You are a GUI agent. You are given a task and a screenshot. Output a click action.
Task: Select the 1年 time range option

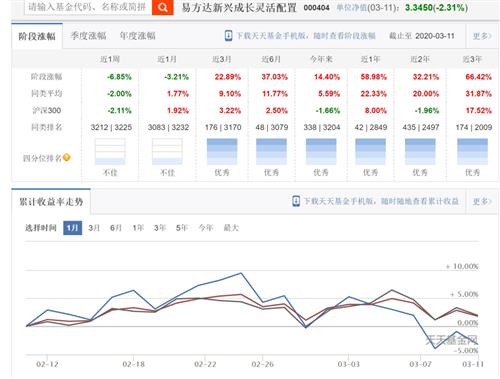[x=138, y=228]
